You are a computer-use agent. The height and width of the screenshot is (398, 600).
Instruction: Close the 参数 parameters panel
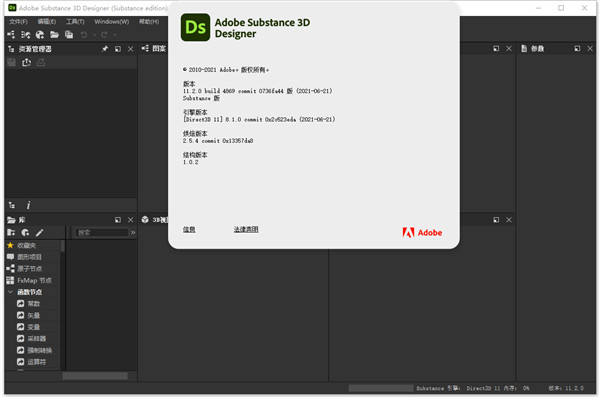(x=590, y=49)
